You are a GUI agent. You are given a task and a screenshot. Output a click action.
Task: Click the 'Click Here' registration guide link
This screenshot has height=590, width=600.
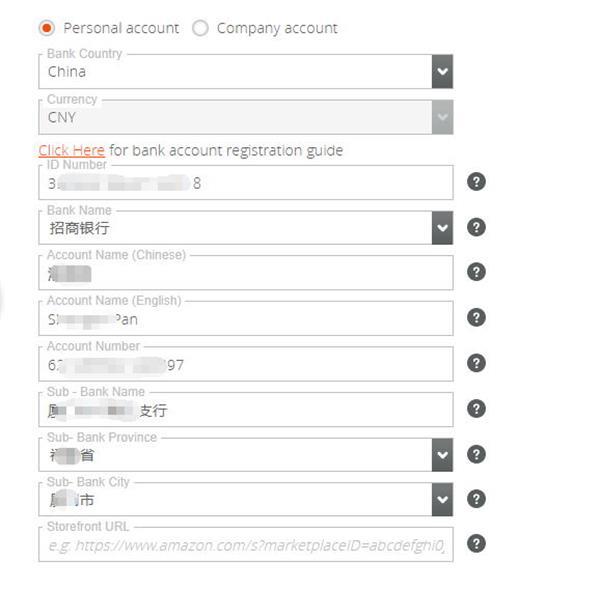(72, 150)
